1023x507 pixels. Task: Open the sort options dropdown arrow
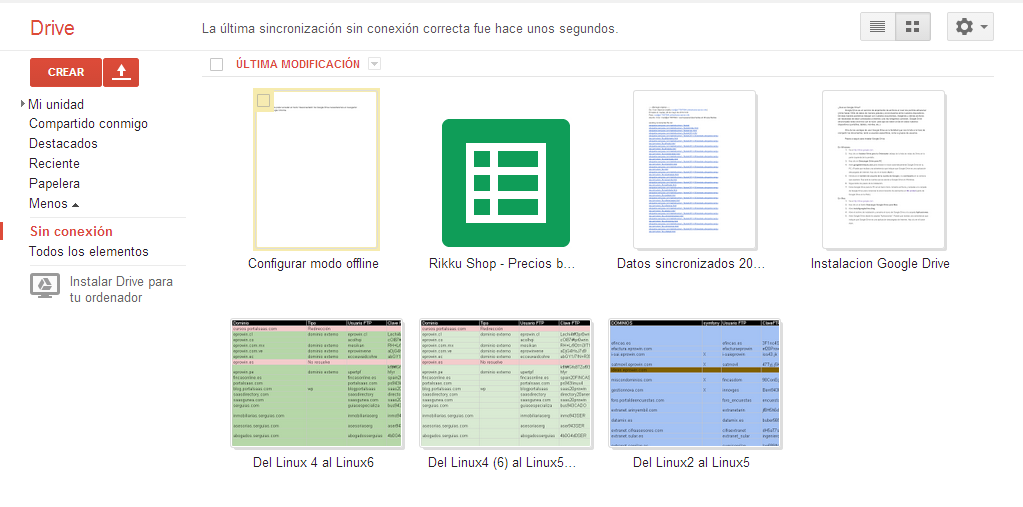click(374, 65)
